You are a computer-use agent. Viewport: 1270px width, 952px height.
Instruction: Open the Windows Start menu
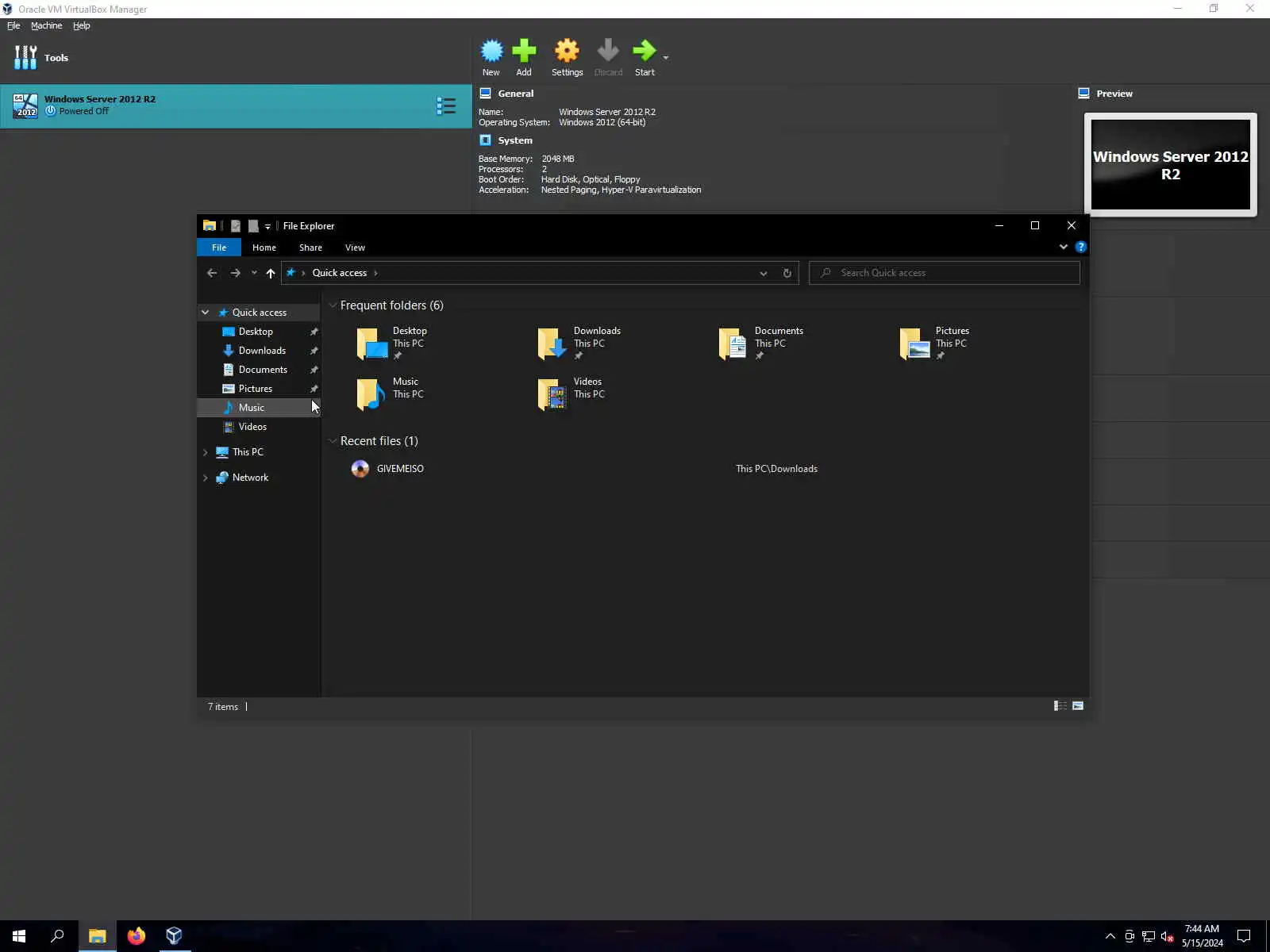[x=19, y=936]
